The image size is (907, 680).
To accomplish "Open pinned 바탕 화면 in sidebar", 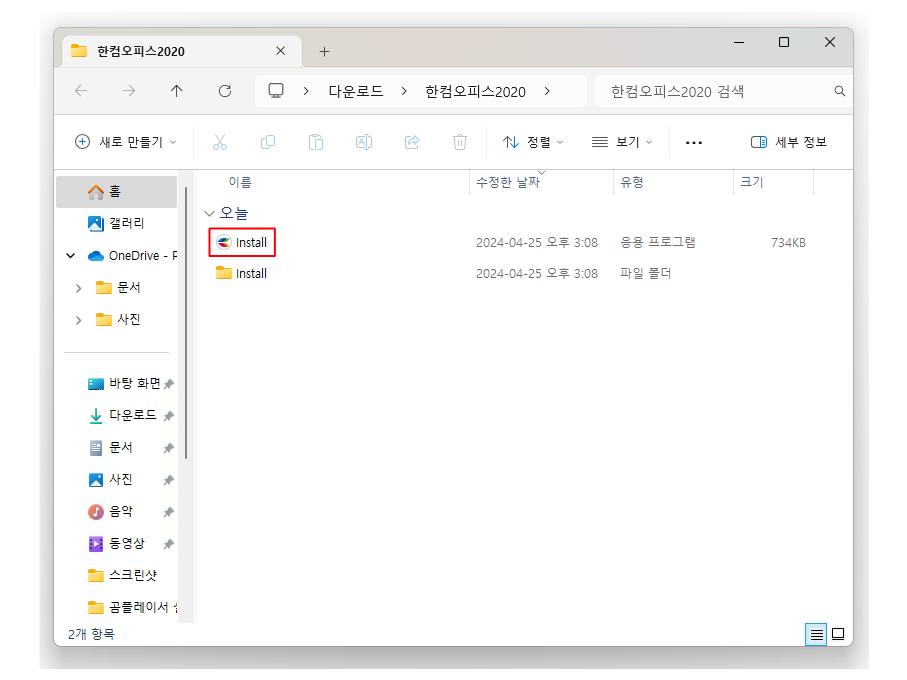I will click(124, 383).
